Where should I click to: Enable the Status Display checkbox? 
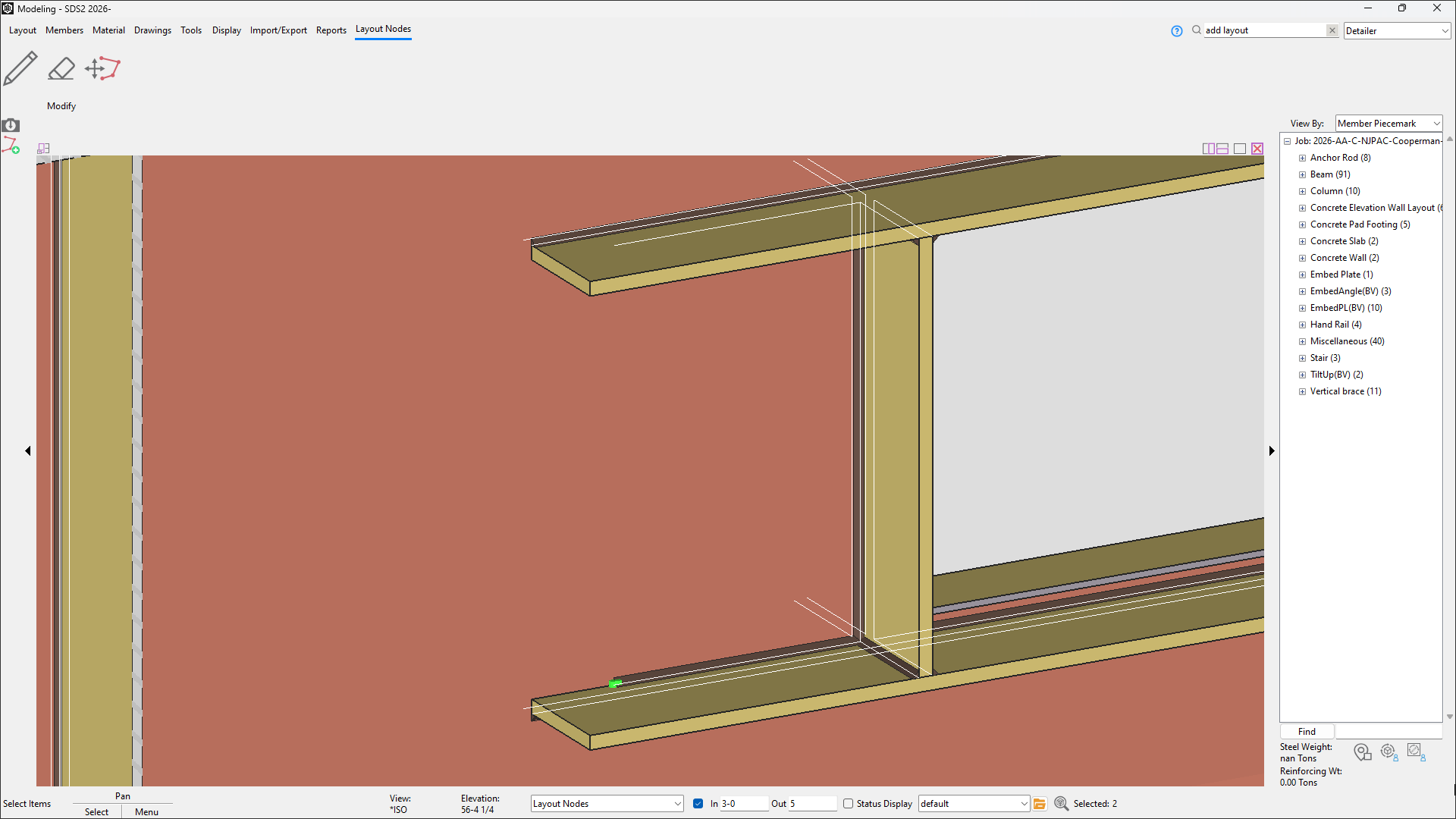[x=848, y=804]
